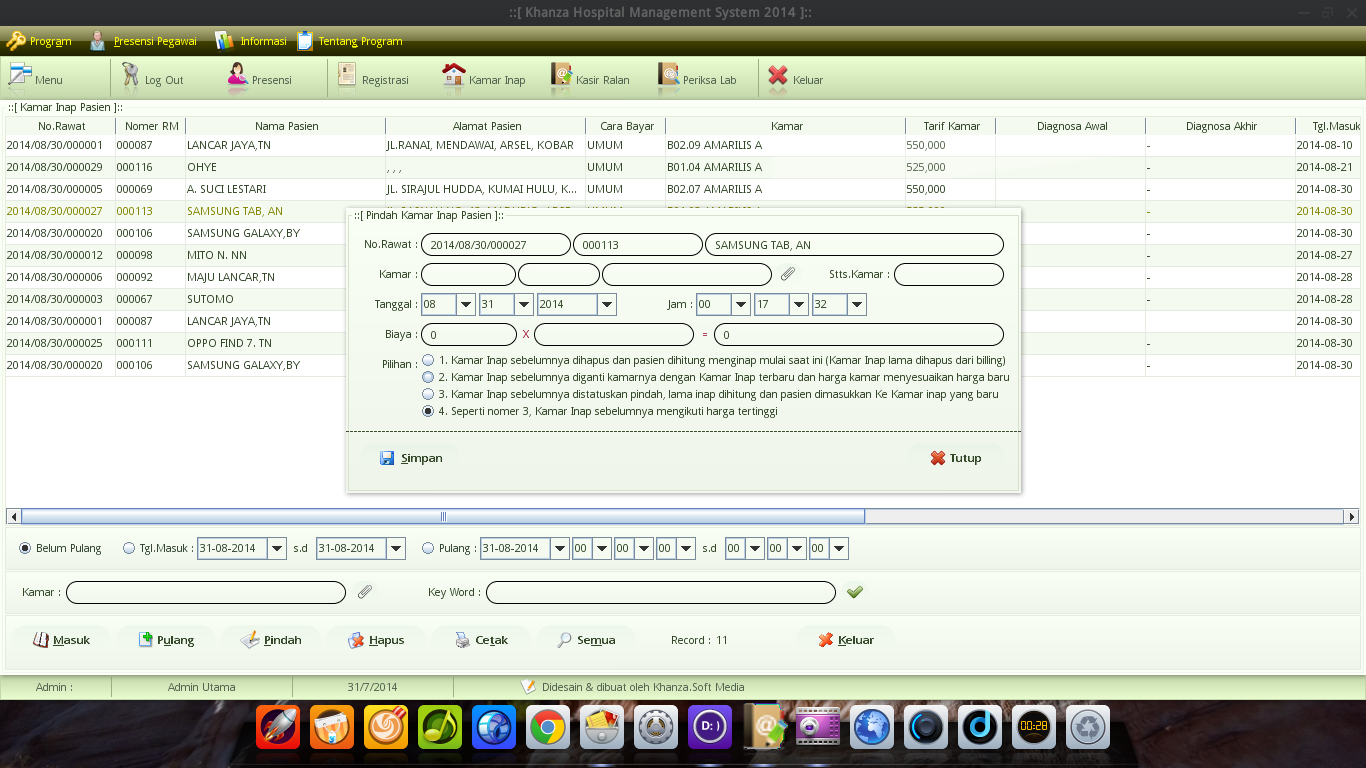Click the Registrasi toolbar icon
Viewport: 1366px width, 768px height.
point(377,77)
